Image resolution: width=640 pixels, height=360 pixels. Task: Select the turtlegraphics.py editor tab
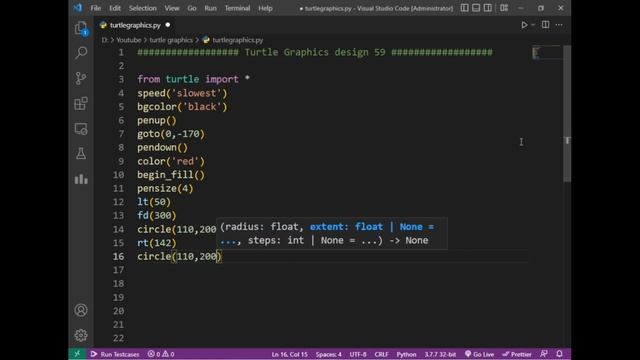(x=135, y=25)
